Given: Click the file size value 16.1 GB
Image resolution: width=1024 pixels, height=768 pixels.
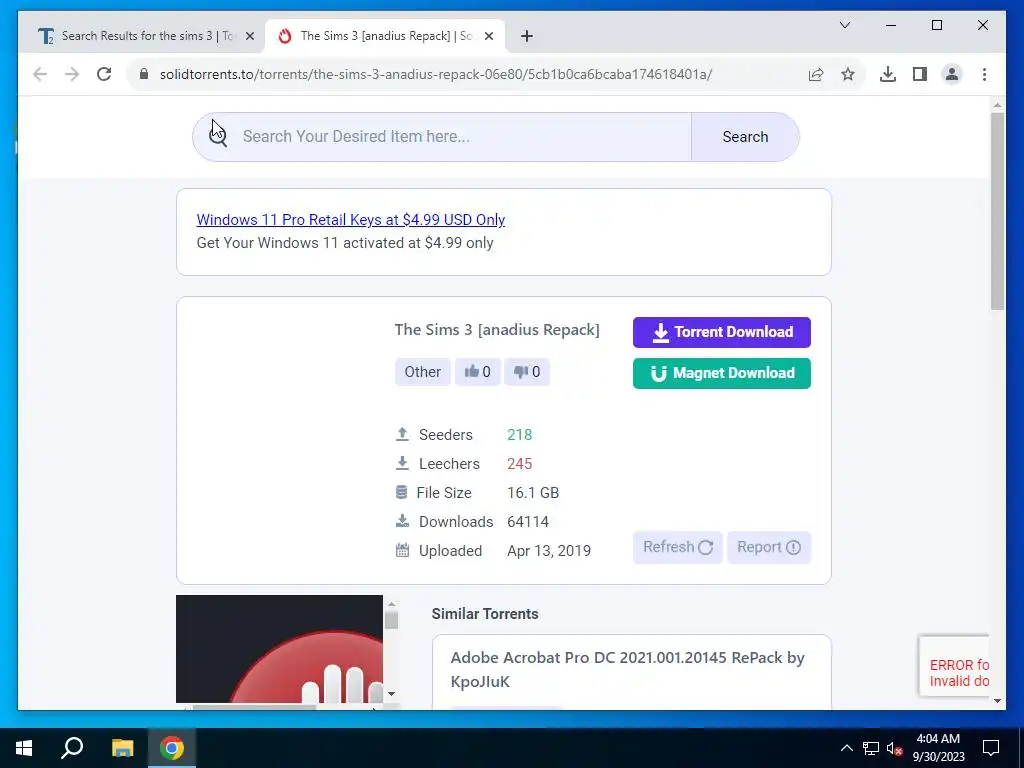Looking at the screenshot, I should 533,492.
